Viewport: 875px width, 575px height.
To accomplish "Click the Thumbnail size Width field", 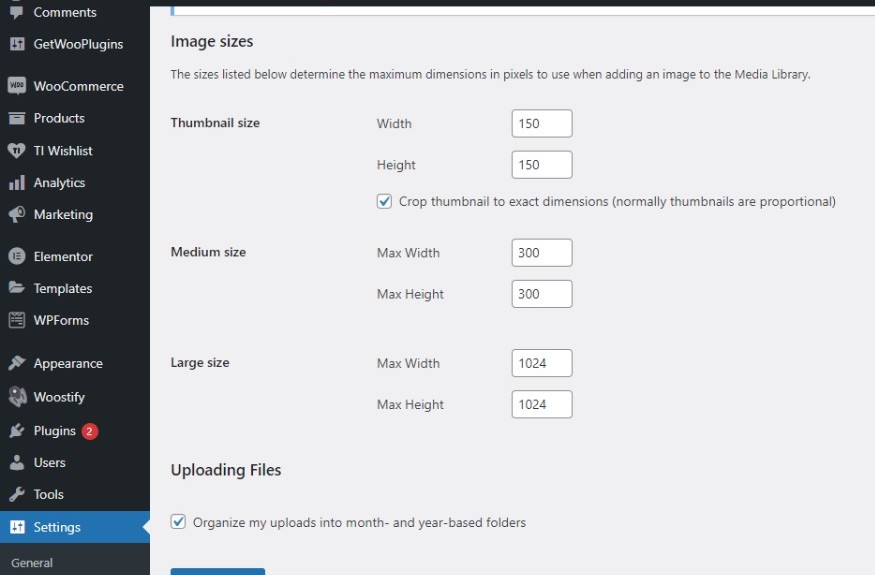I will 542,123.
